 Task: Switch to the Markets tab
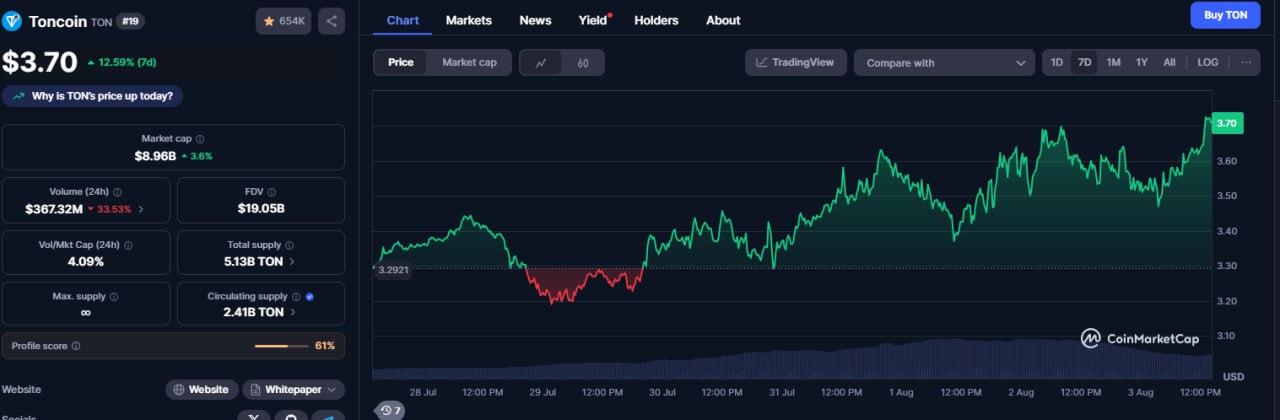click(x=469, y=20)
